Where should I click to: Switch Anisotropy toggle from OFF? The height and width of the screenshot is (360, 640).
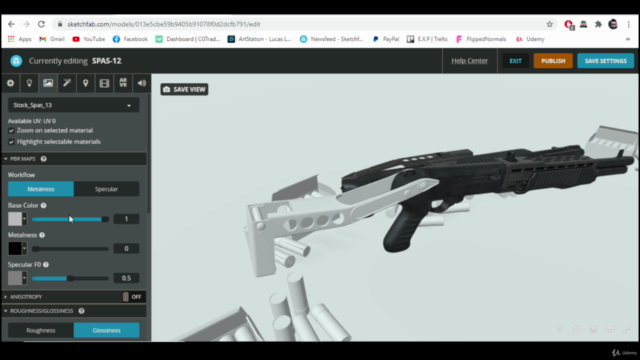[x=132, y=297]
